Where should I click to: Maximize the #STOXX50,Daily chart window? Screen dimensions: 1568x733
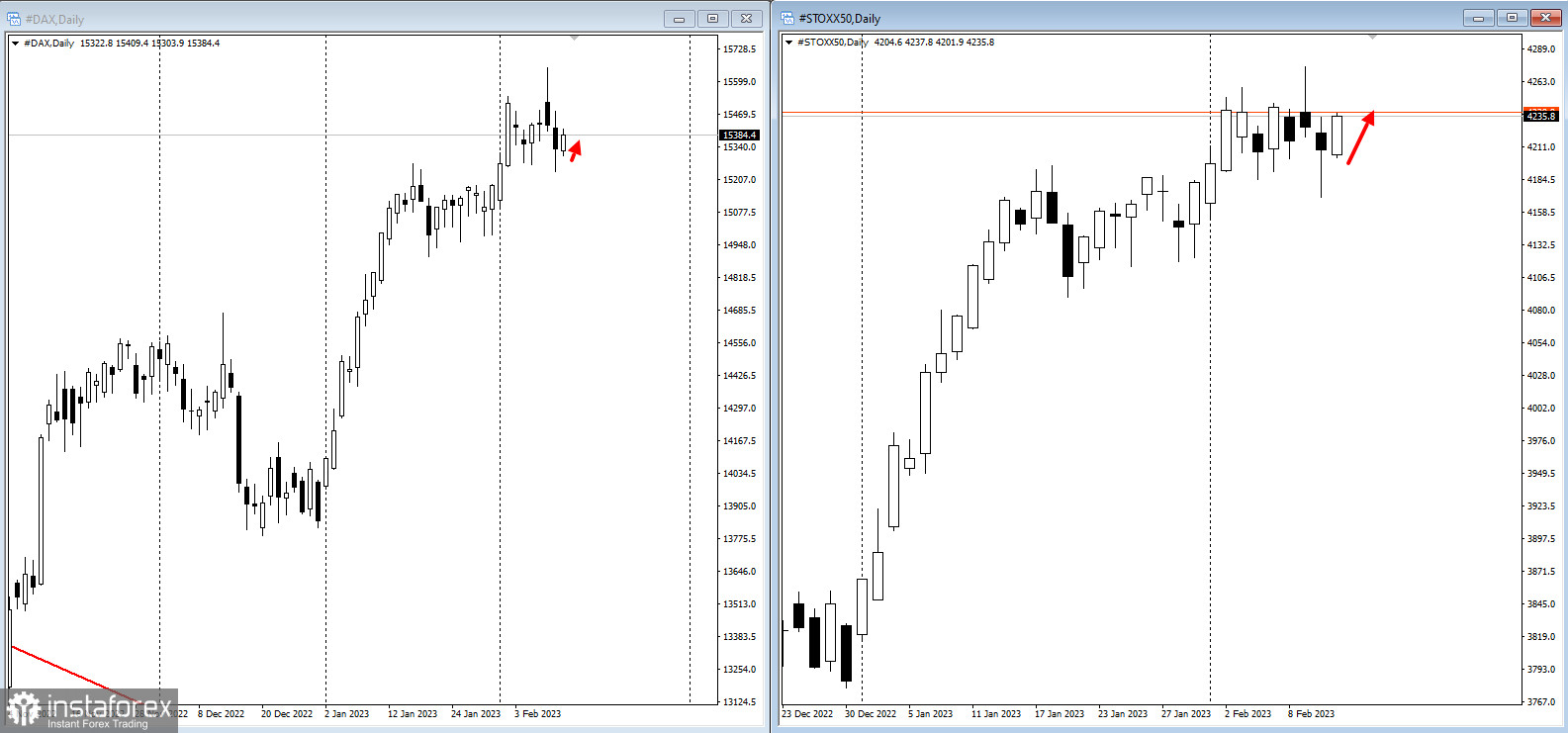click(x=1512, y=18)
